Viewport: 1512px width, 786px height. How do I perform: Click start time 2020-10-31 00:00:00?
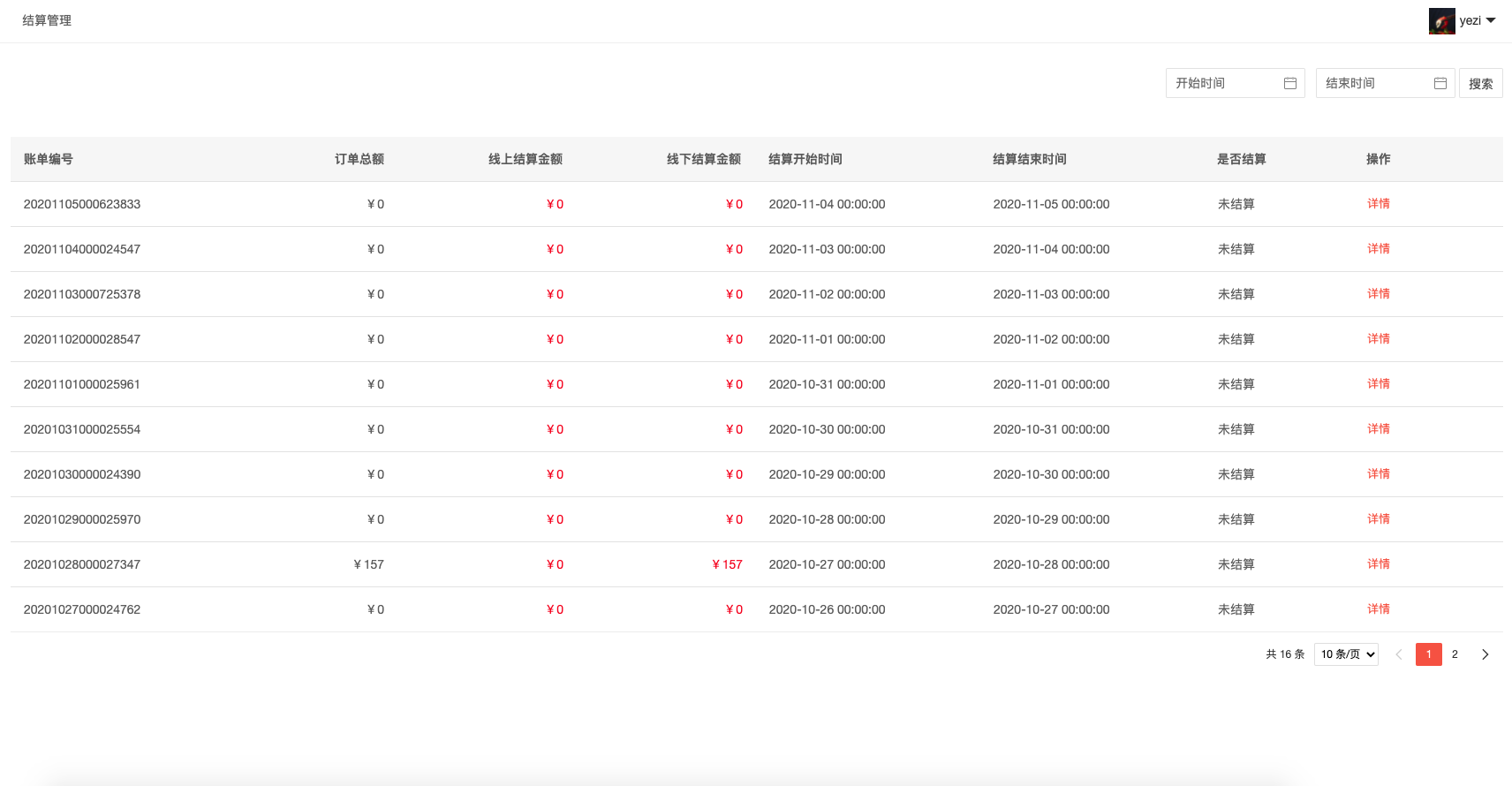tap(827, 384)
